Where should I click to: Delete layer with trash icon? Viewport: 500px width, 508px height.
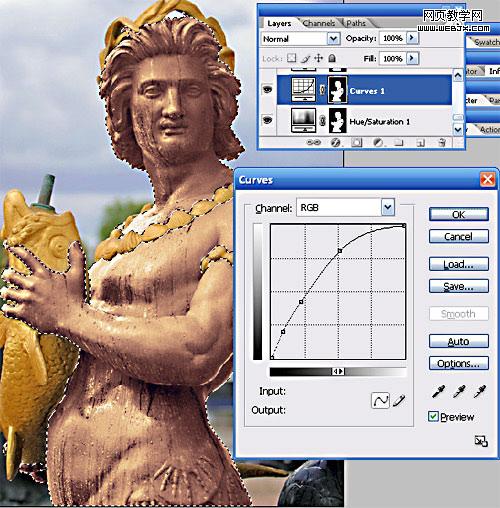coord(442,143)
